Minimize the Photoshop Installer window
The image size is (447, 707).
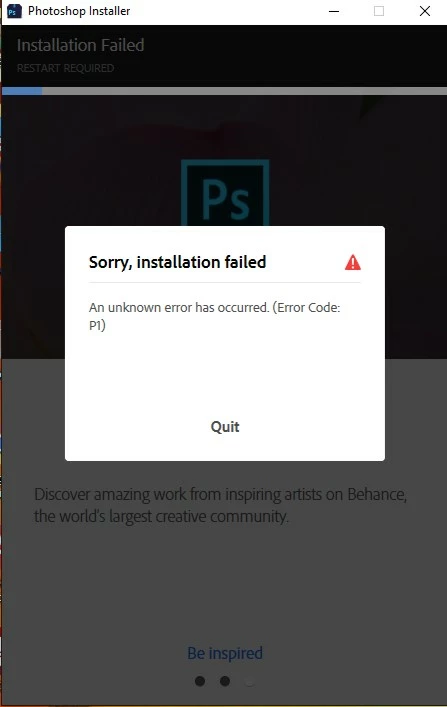334,11
